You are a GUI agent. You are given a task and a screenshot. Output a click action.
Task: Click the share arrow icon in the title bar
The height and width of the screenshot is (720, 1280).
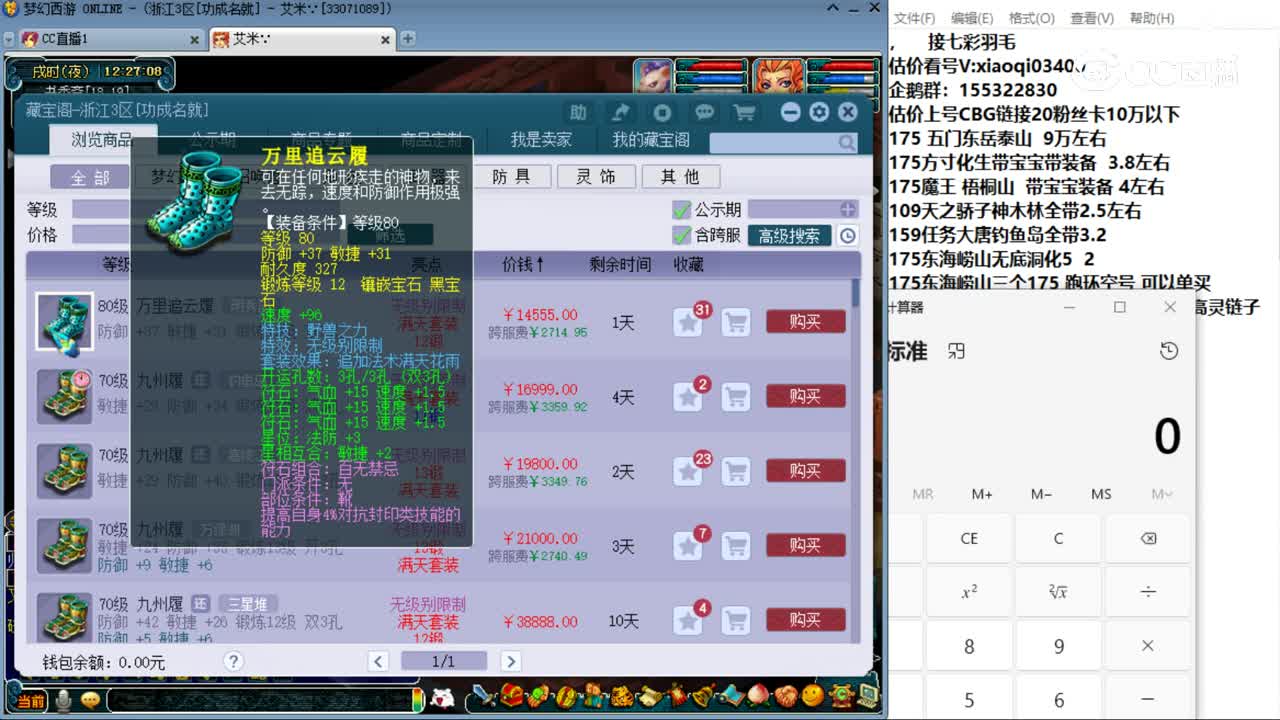click(x=620, y=112)
